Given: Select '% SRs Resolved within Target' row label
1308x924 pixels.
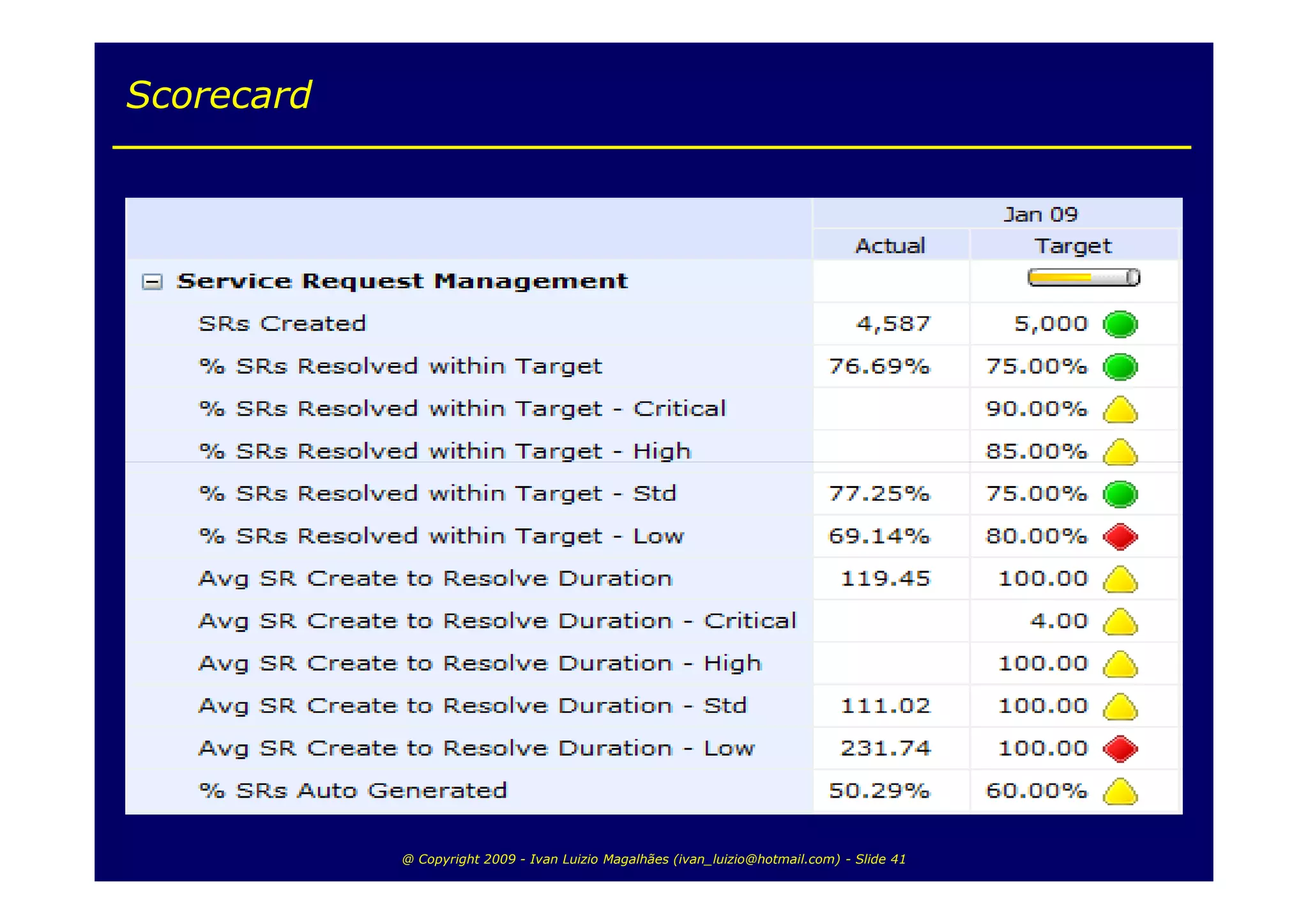Looking at the screenshot, I should [400, 367].
